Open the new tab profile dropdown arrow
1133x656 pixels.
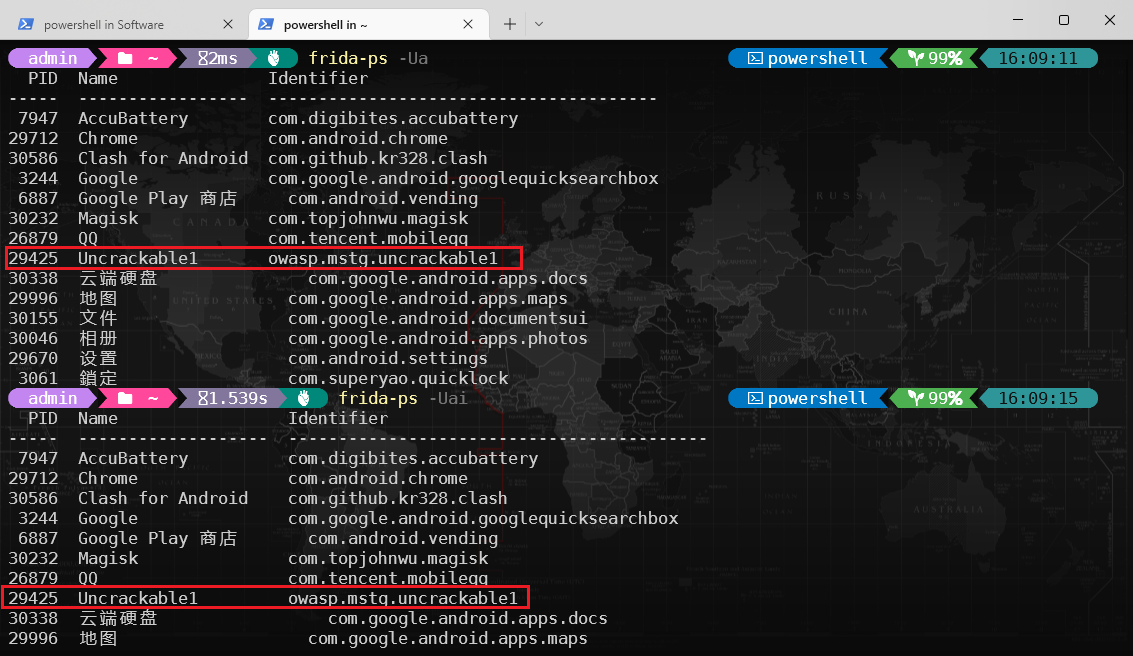click(539, 24)
